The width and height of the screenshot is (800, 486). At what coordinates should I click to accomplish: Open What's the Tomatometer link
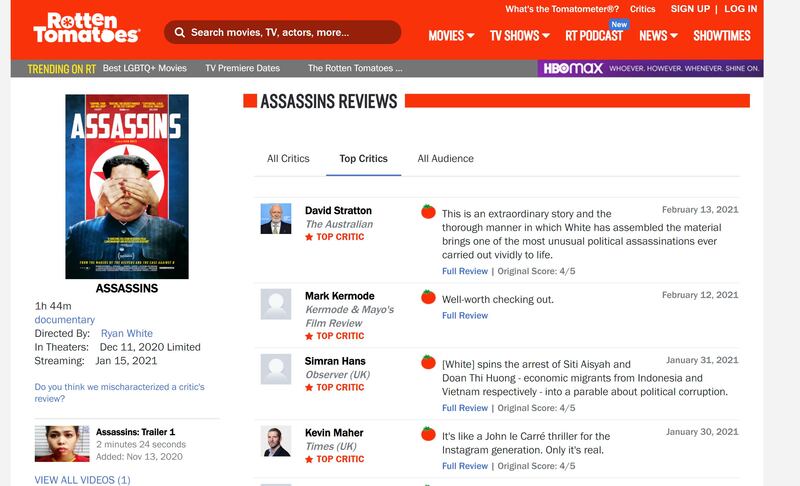pos(562,9)
